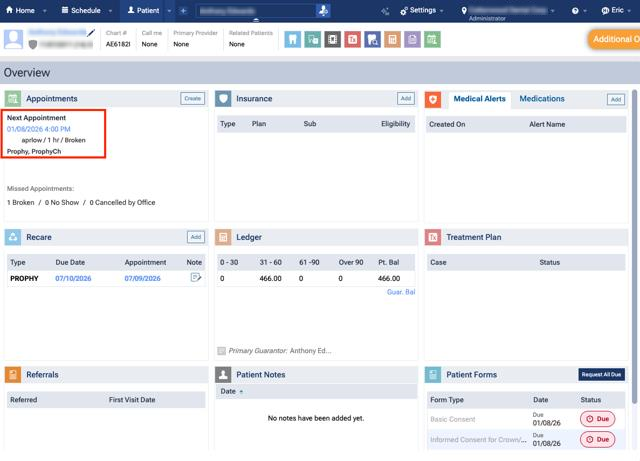Click the Request All Due button
Viewport: 640px width, 461px height.
point(602,375)
